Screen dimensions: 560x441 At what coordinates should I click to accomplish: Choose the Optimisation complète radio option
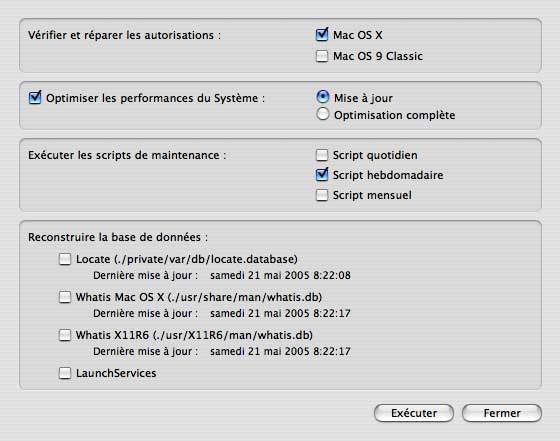tap(322, 114)
